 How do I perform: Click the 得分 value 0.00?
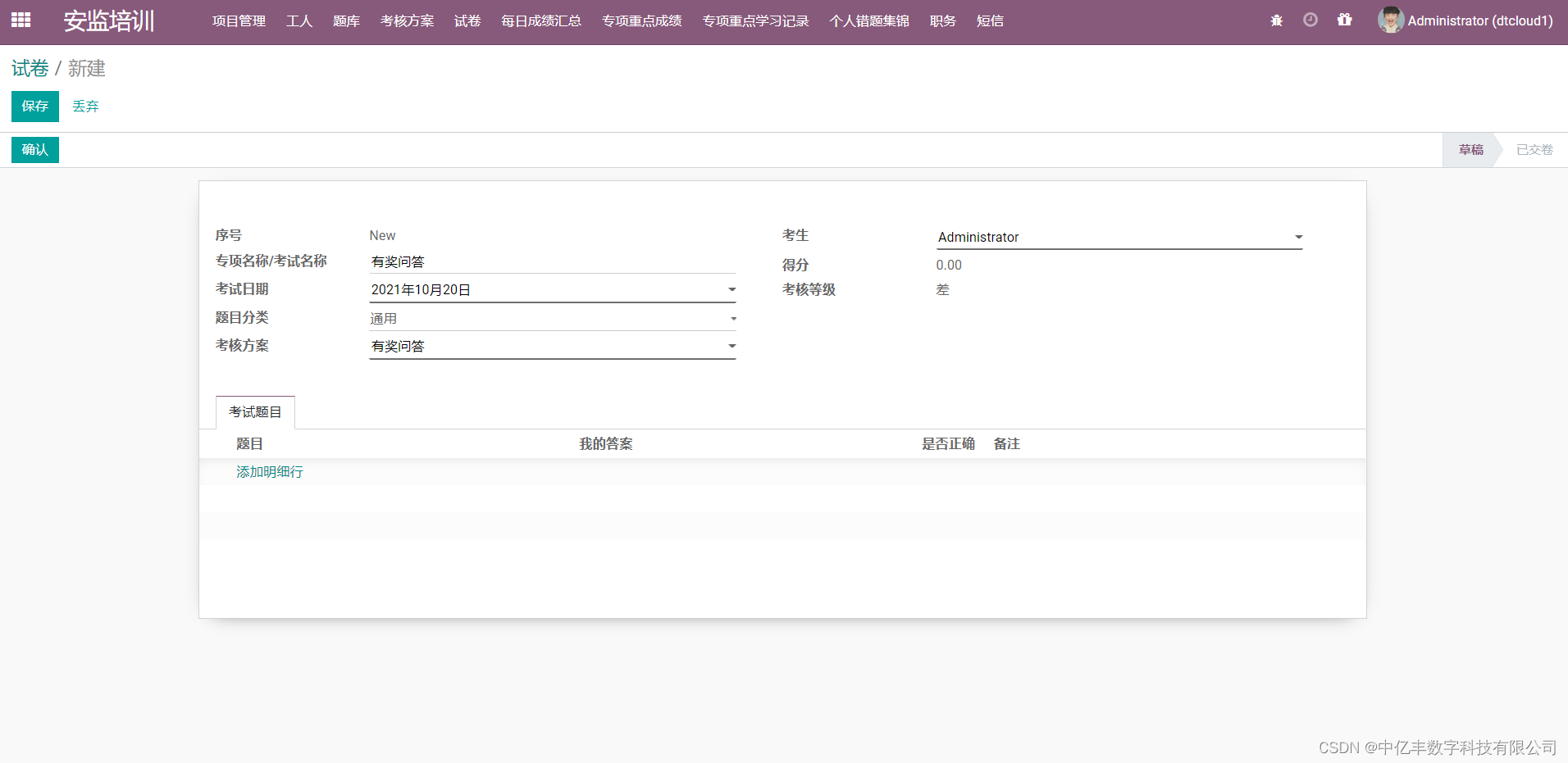click(x=949, y=265)
